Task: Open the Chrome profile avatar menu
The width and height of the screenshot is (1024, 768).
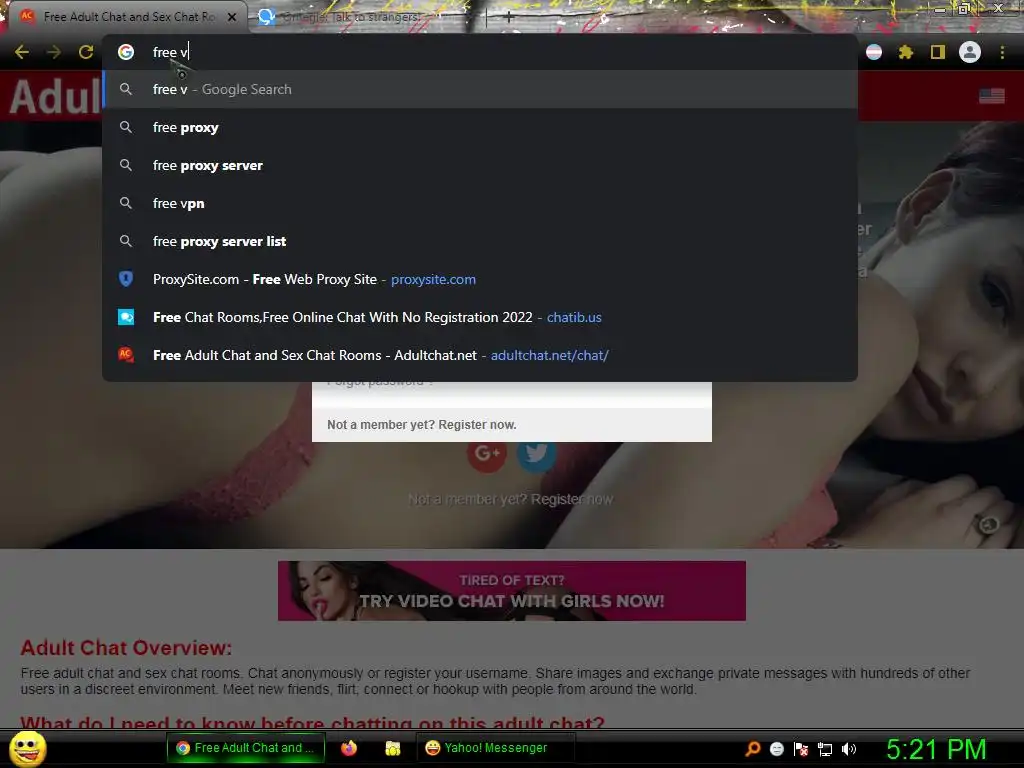Action: pyautogui.click(x=970, y=52)
